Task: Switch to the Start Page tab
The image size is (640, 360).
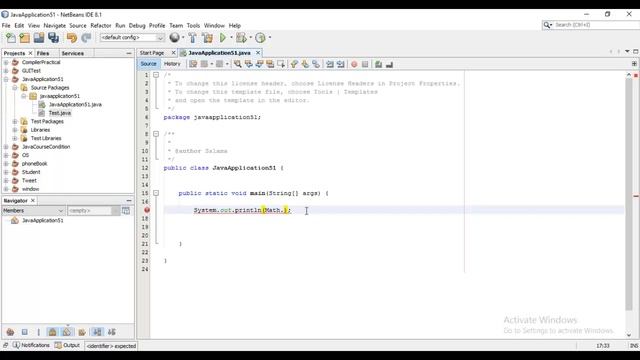Action: pyautogui.click(x=152, y=53)
